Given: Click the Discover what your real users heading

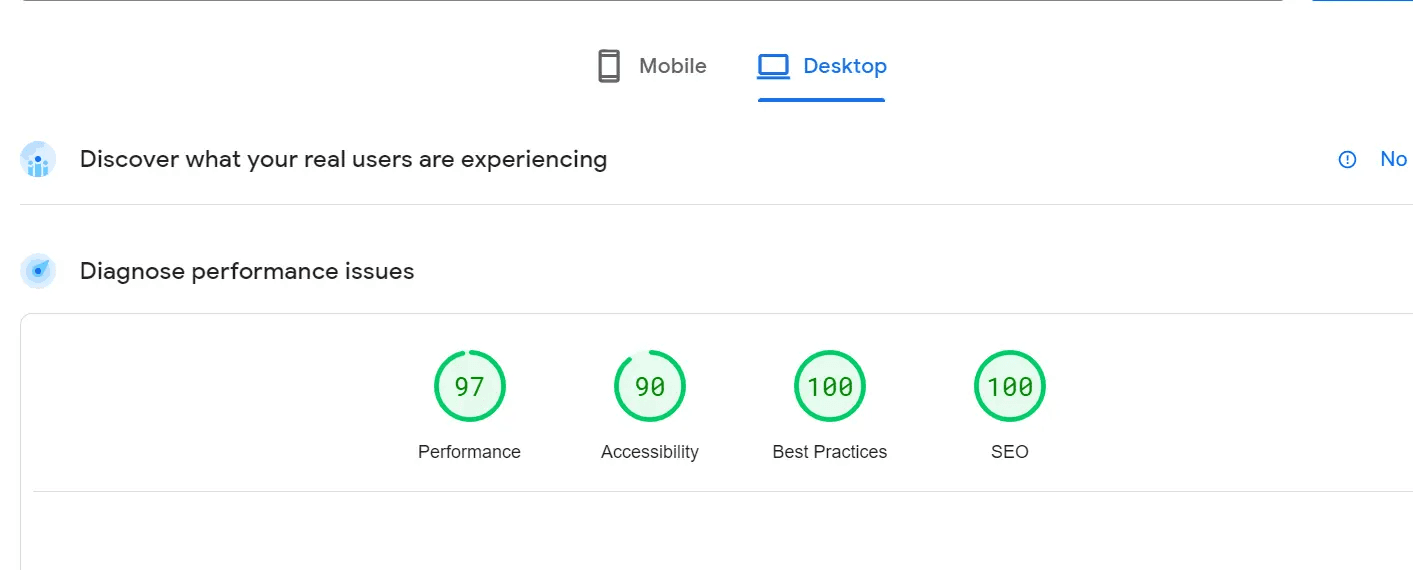Looking at the screenshot, I should point(343,159).
